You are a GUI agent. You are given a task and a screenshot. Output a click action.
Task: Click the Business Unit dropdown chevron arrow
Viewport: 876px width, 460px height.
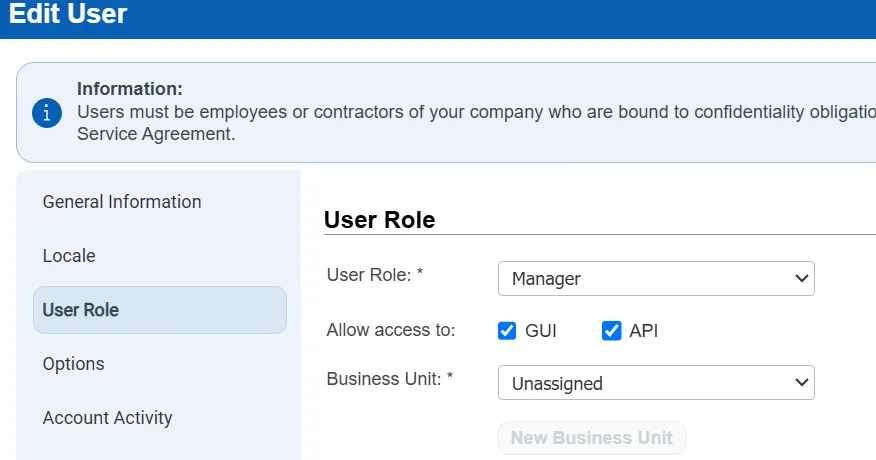pos(801,383)
